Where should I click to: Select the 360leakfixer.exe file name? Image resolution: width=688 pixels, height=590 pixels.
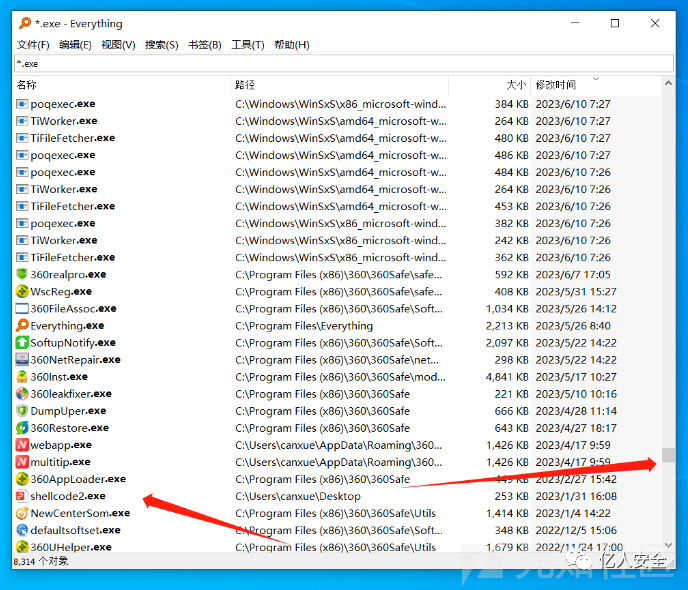pos(71,394)
